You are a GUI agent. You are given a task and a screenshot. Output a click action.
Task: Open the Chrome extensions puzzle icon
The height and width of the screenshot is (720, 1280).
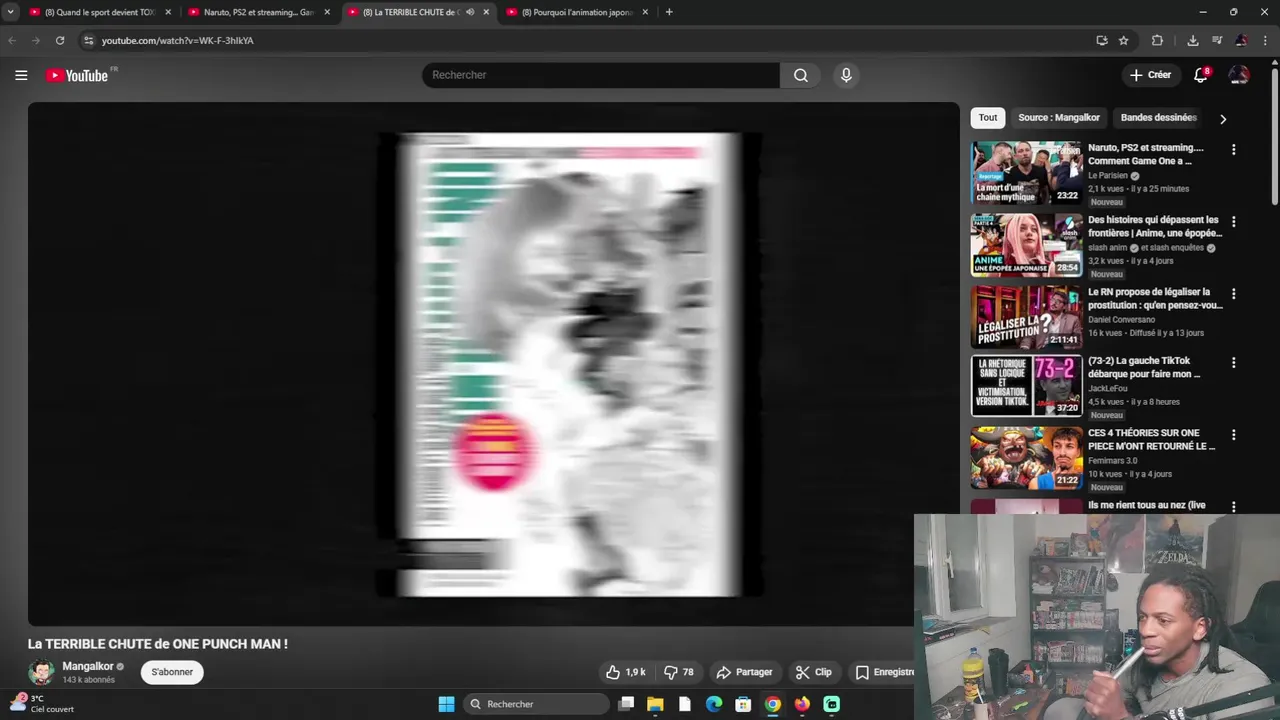click(x=1157, y=40)
